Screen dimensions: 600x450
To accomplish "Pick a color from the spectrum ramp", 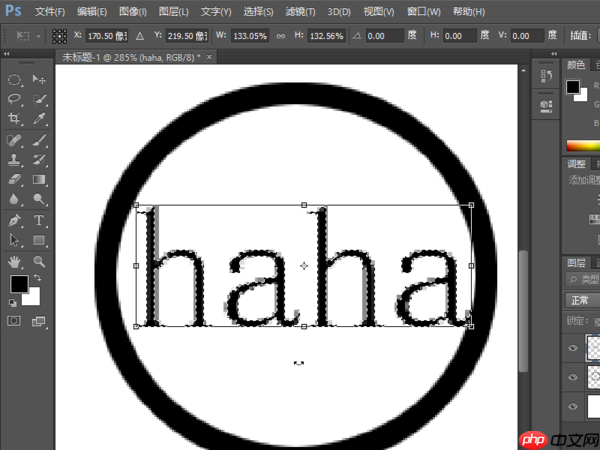I will click(x=583, y=146).
